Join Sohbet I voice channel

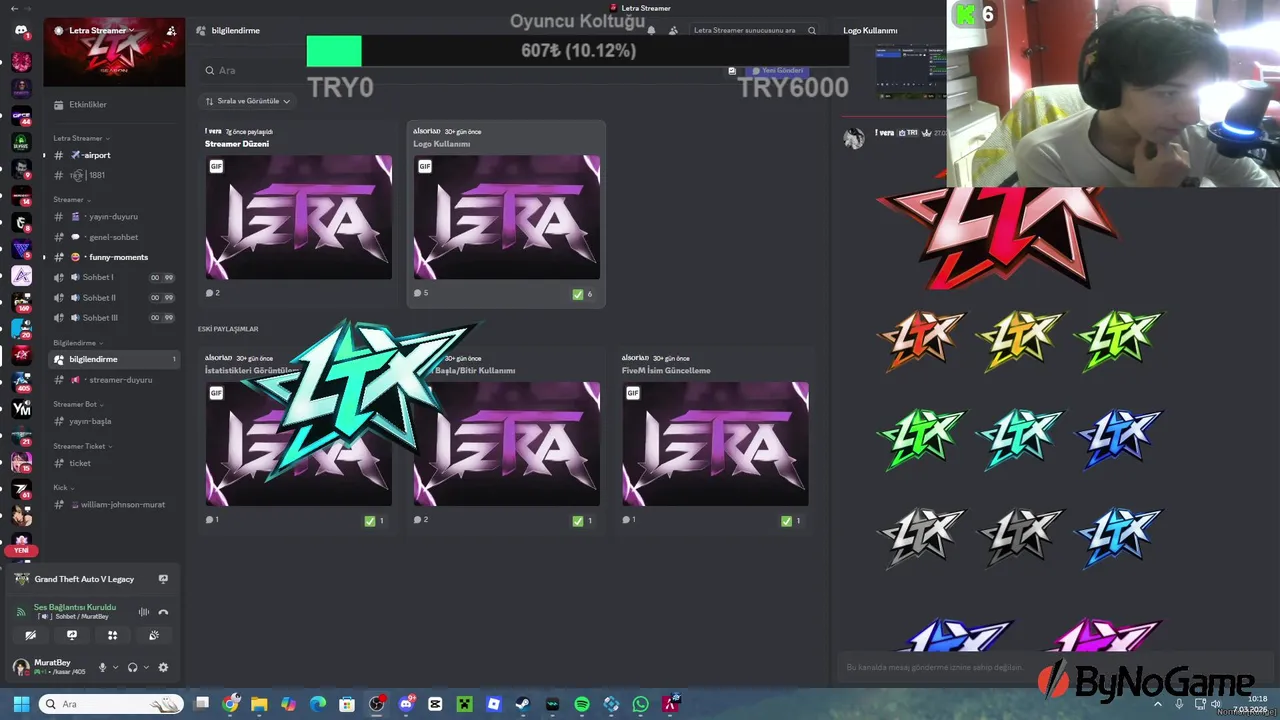(114, 277)
